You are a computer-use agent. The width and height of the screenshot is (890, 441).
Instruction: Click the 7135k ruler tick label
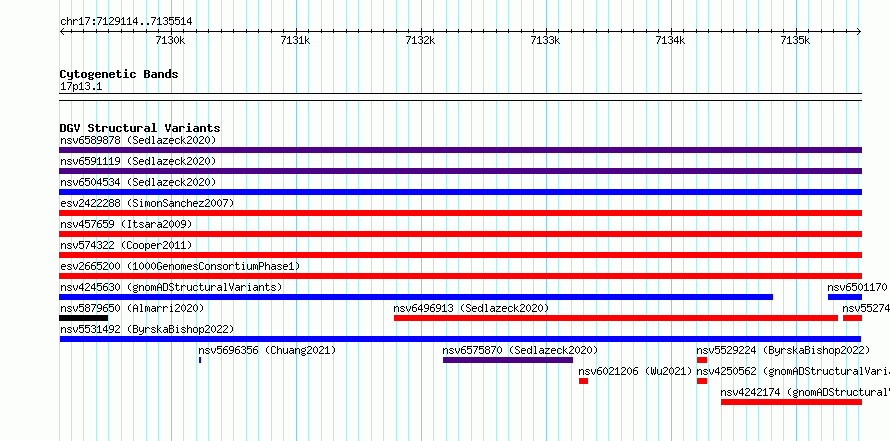coord(795,40)
